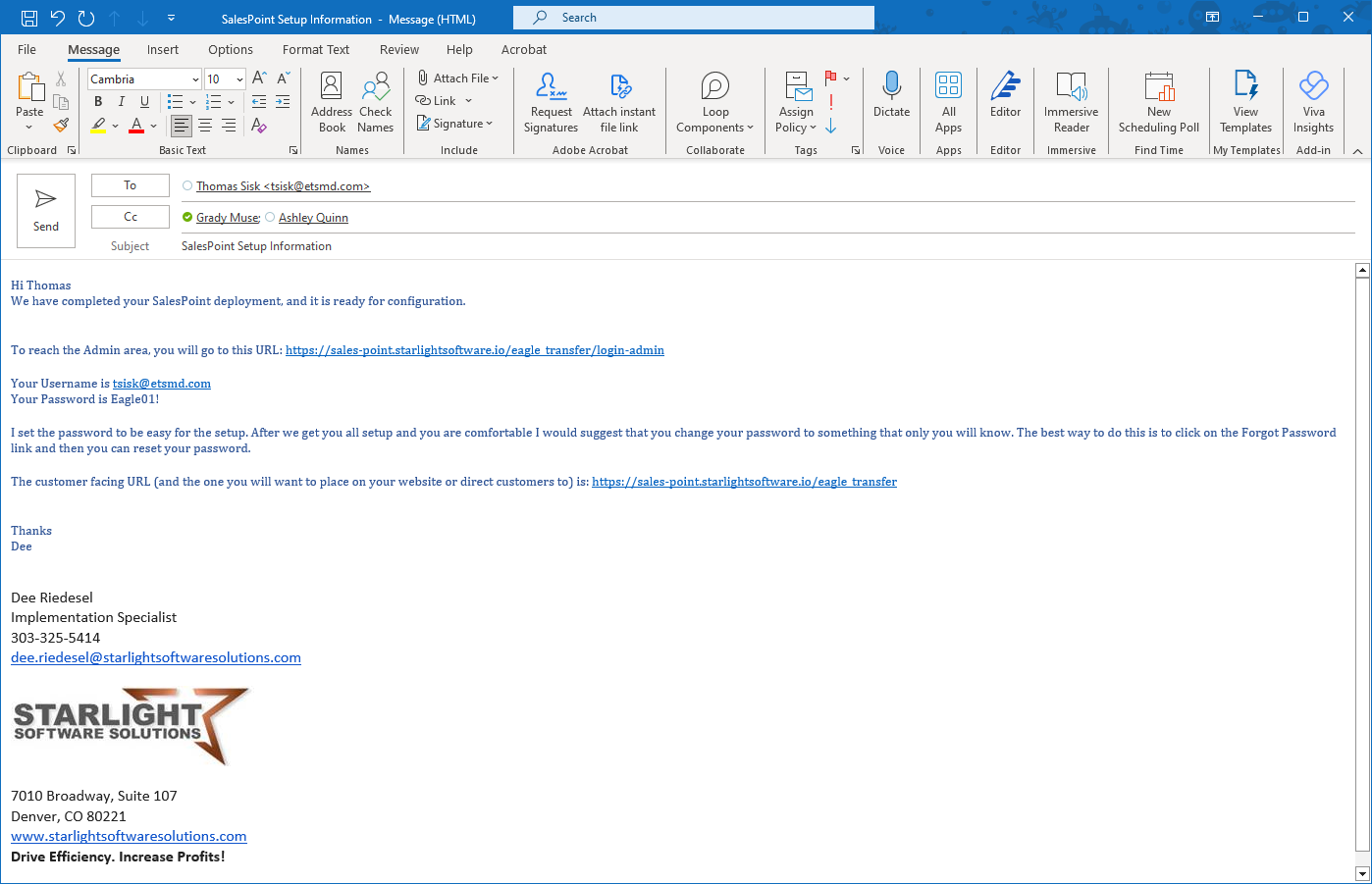The image size is (1372, 884).
Task: Copy selection with the Copy icon
Action: click(x=61, y=102)
